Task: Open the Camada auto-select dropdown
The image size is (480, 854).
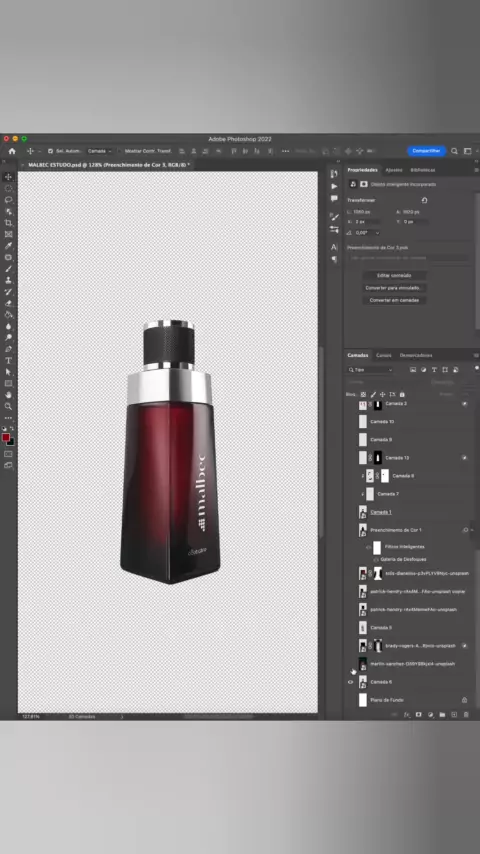Action: [100, 151]
